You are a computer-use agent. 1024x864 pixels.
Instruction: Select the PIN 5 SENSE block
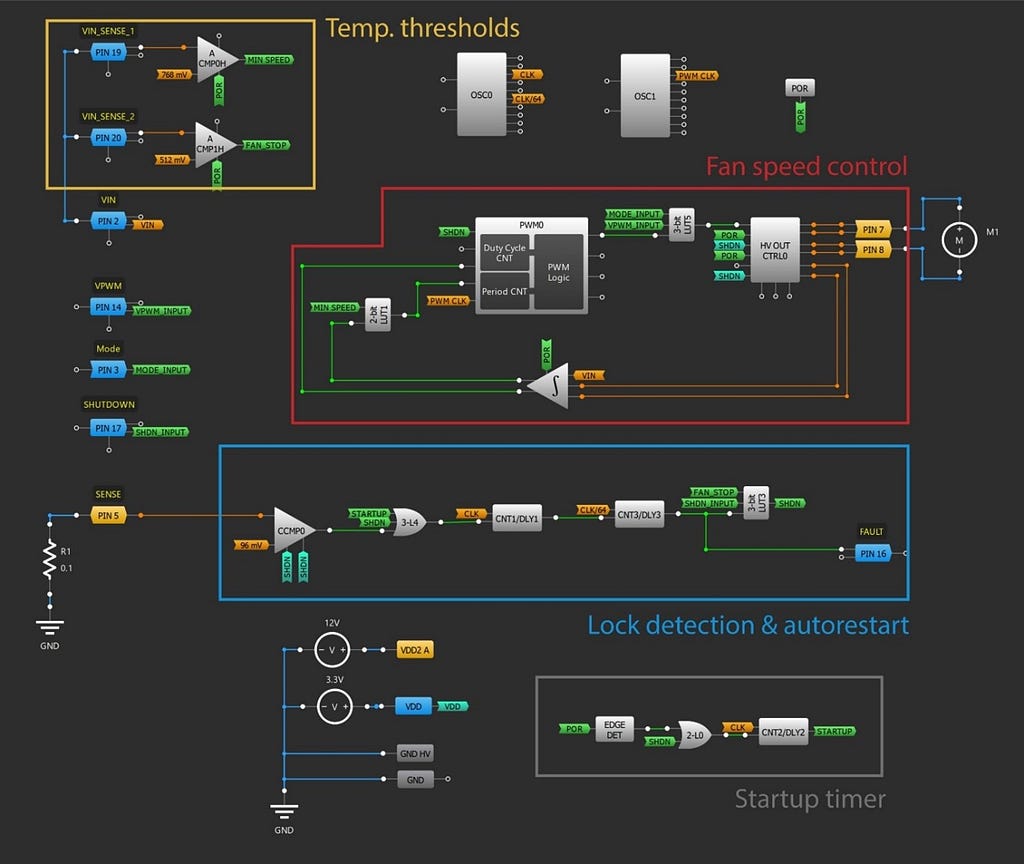pyautogui.click(x=108, y=515)
